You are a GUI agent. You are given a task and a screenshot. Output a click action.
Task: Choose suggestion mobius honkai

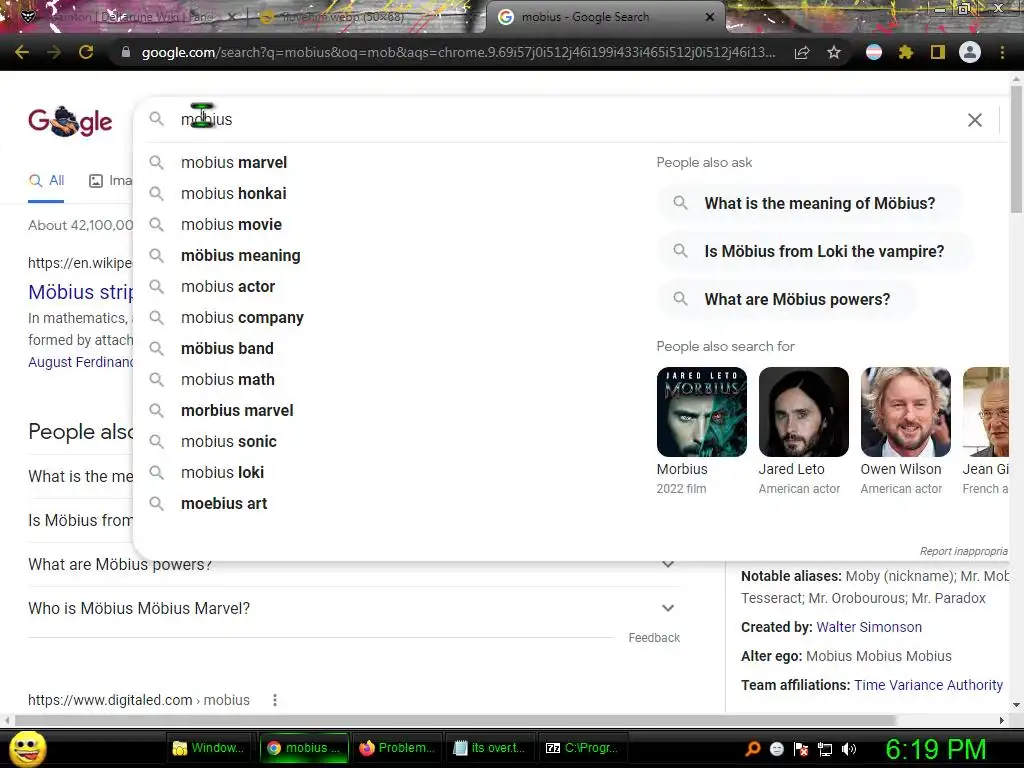click(x=234, y=193)
